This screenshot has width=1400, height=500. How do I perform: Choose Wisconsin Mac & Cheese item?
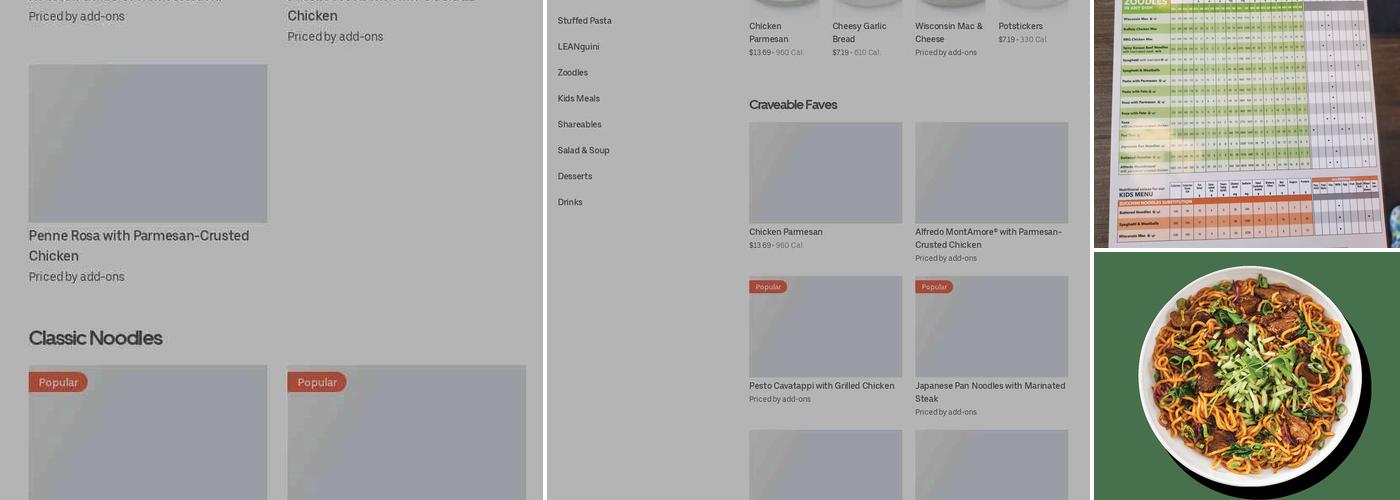[949, 32]
